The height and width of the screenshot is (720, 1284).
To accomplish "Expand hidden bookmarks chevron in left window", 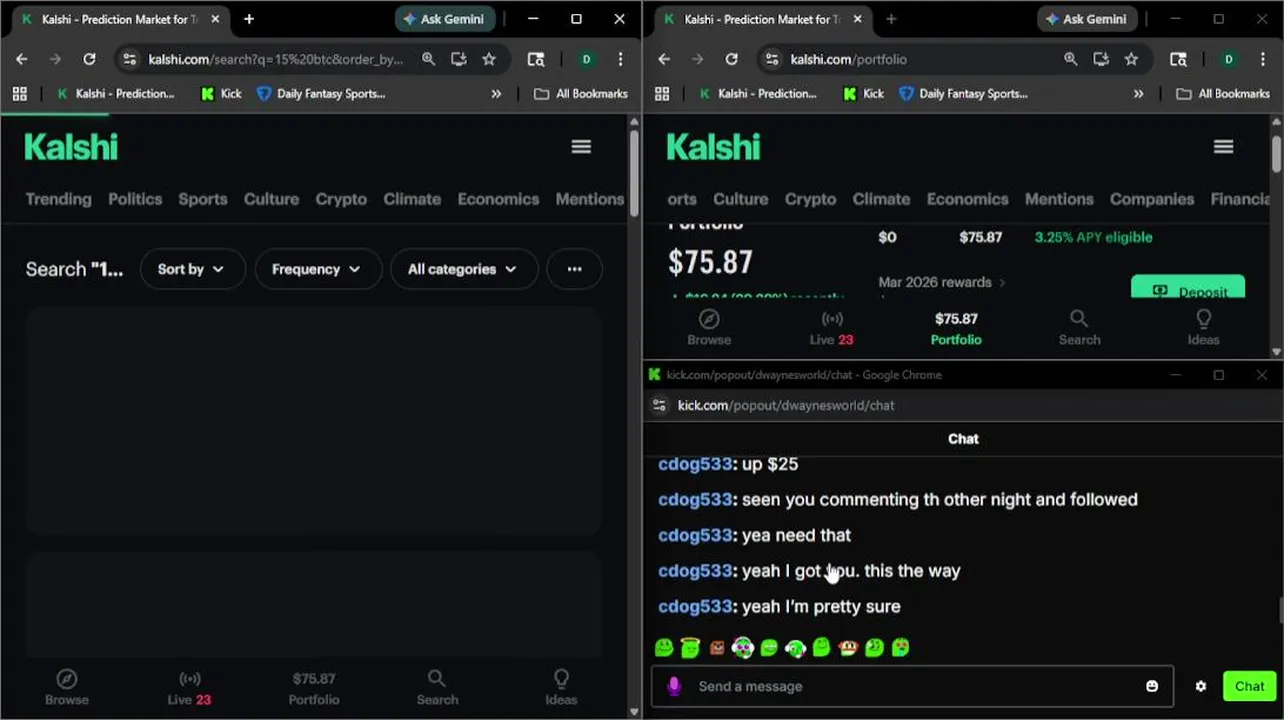I will (496, 94).
